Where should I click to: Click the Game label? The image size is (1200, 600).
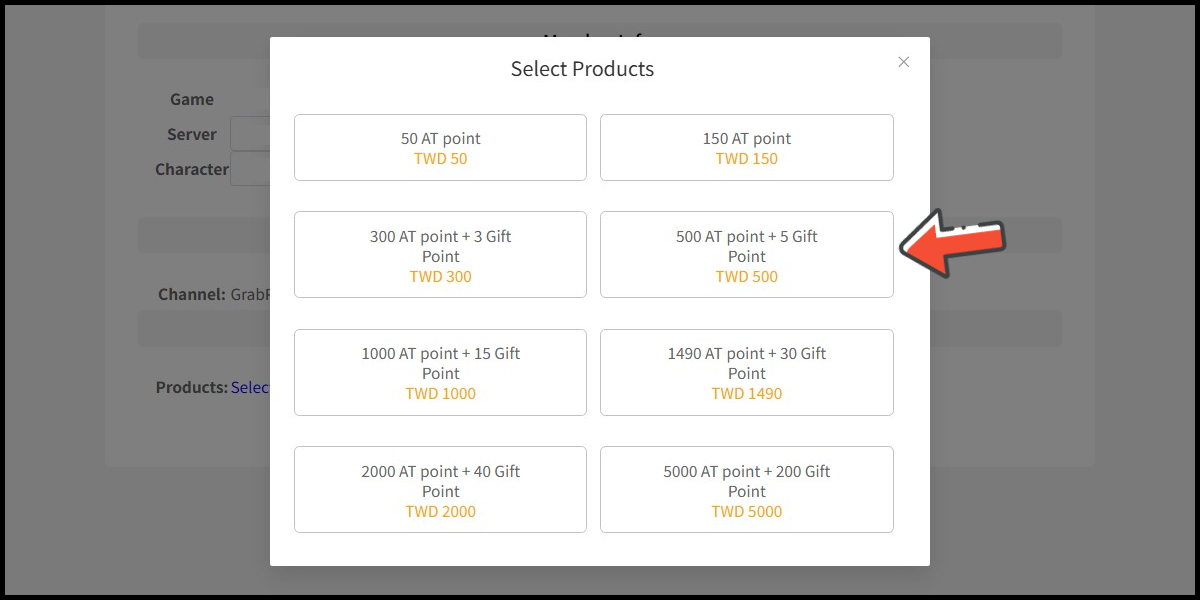pyautogui.click(x=191, y=99)
